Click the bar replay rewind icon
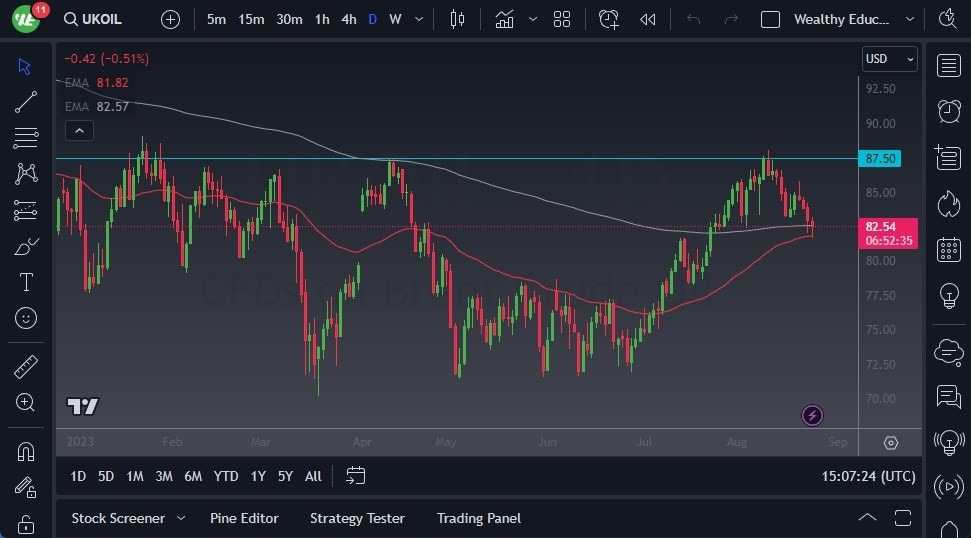Viewport: 971px width, 538px height. 648,19
